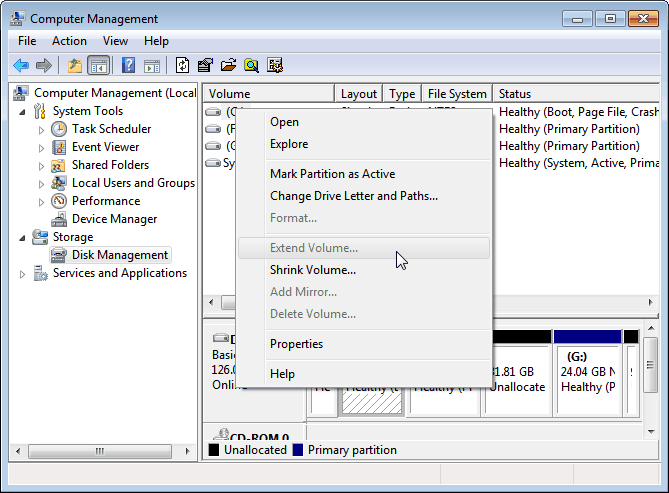This screenshot has width=669, height=493.
Task: Collapse the System Tools tree node
Action: pos(22,112)
